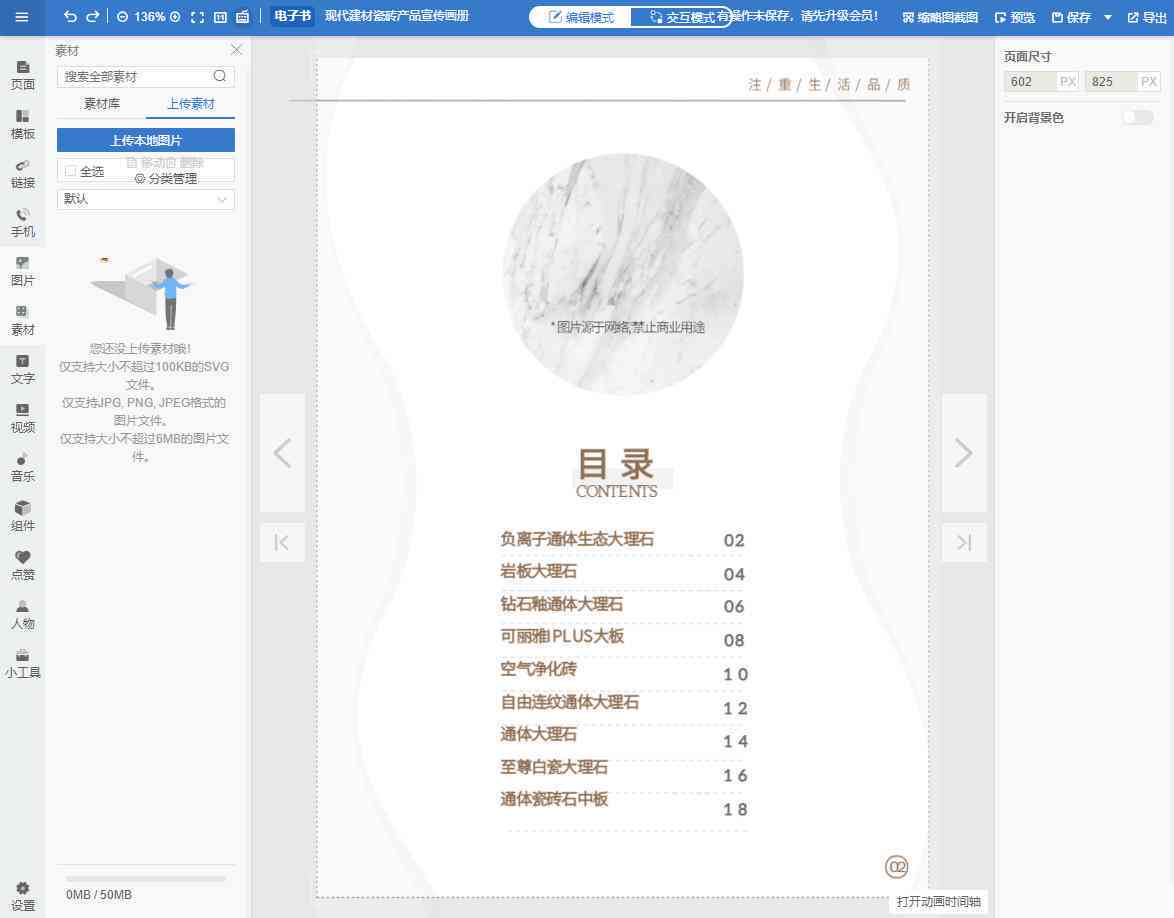The image size is (1174, 918).
Task: Select the marble circle image
Action: (622, 274)
